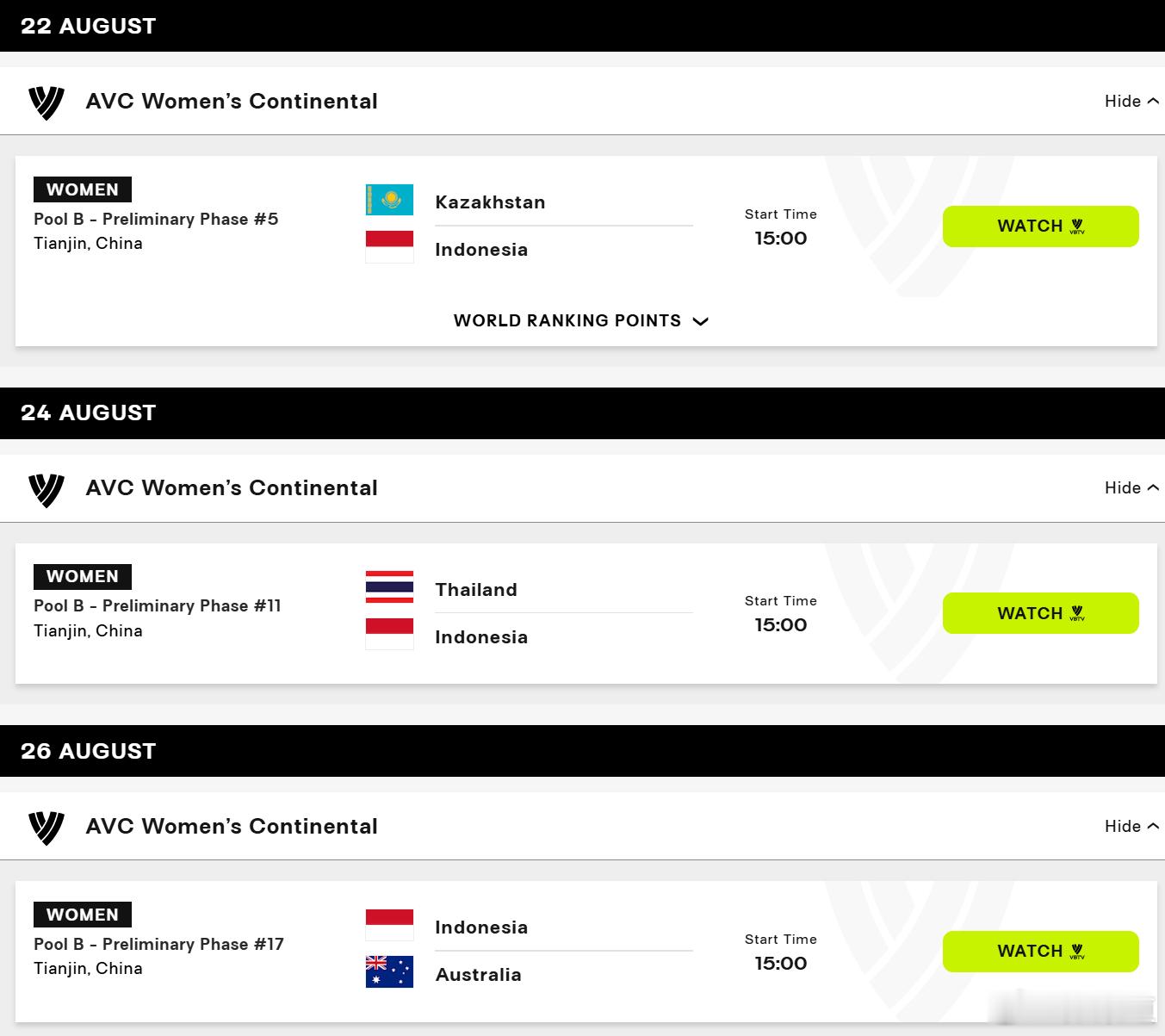Viewport: 1165px width, 1036px height.
Task: Click the Australia flag icon
Action: [389, 971]
